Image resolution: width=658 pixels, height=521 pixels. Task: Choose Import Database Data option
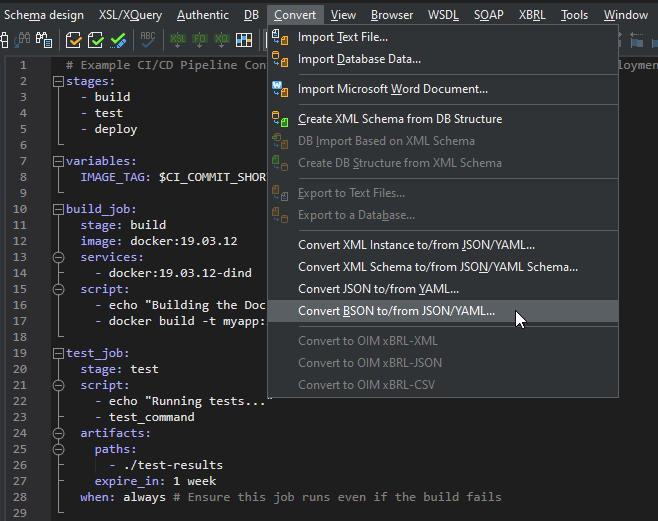(x=359, y=59)
